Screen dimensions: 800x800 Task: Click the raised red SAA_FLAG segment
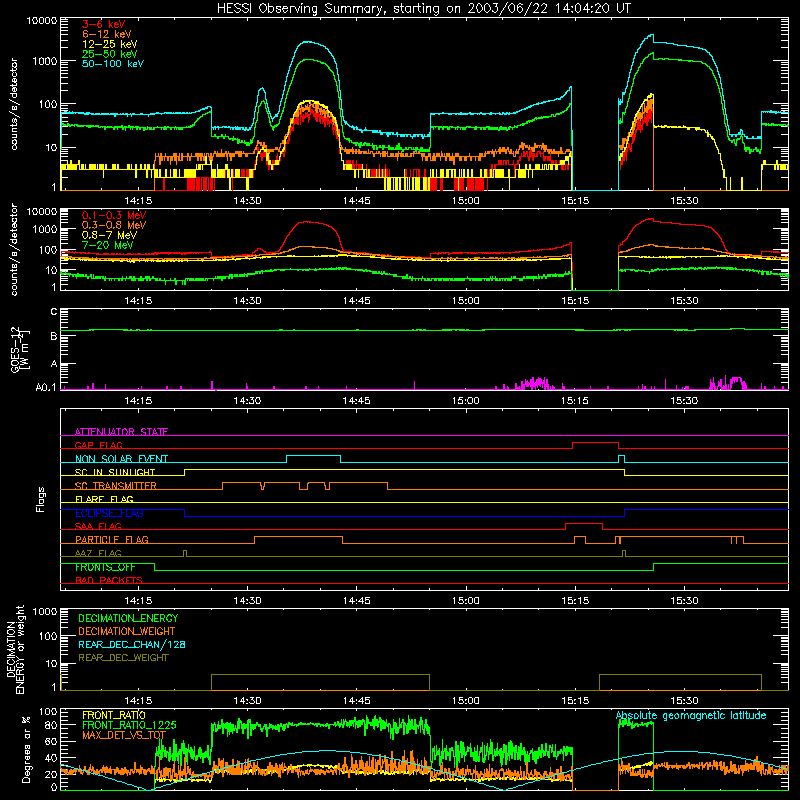[x=584, y=523]
